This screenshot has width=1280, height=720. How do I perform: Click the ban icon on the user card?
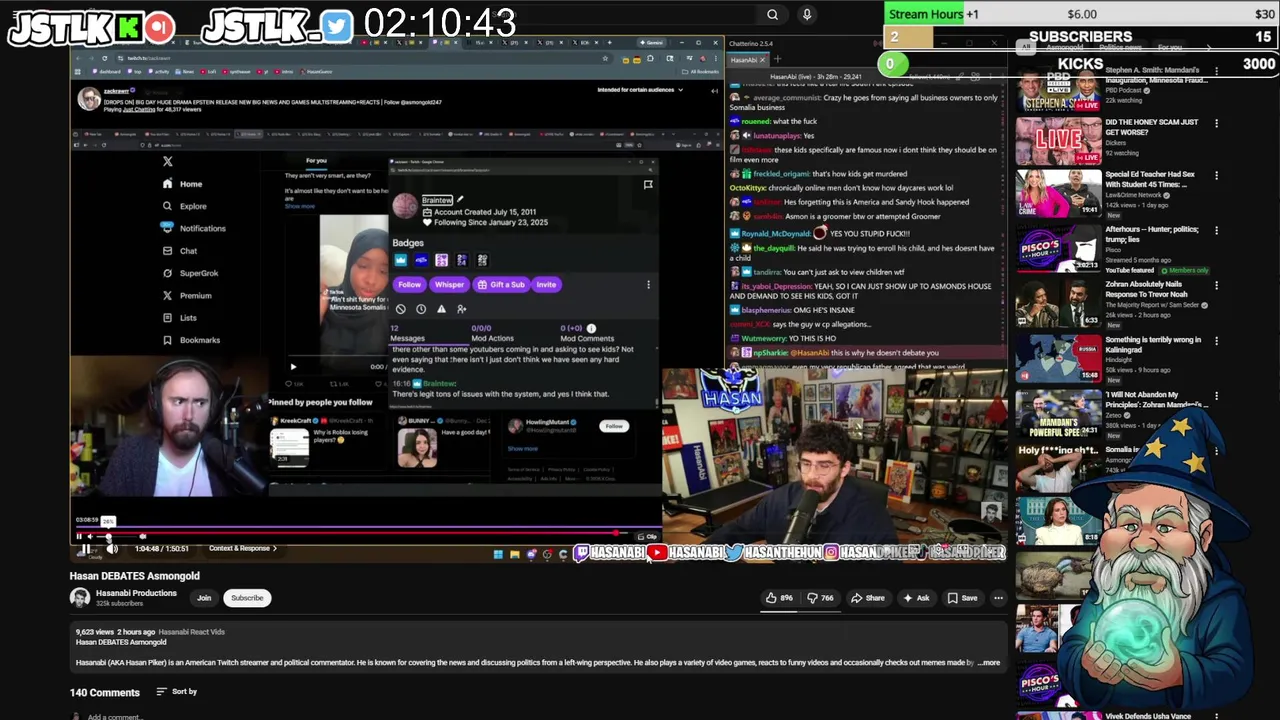pyautogui.click(x=400, y=309)
